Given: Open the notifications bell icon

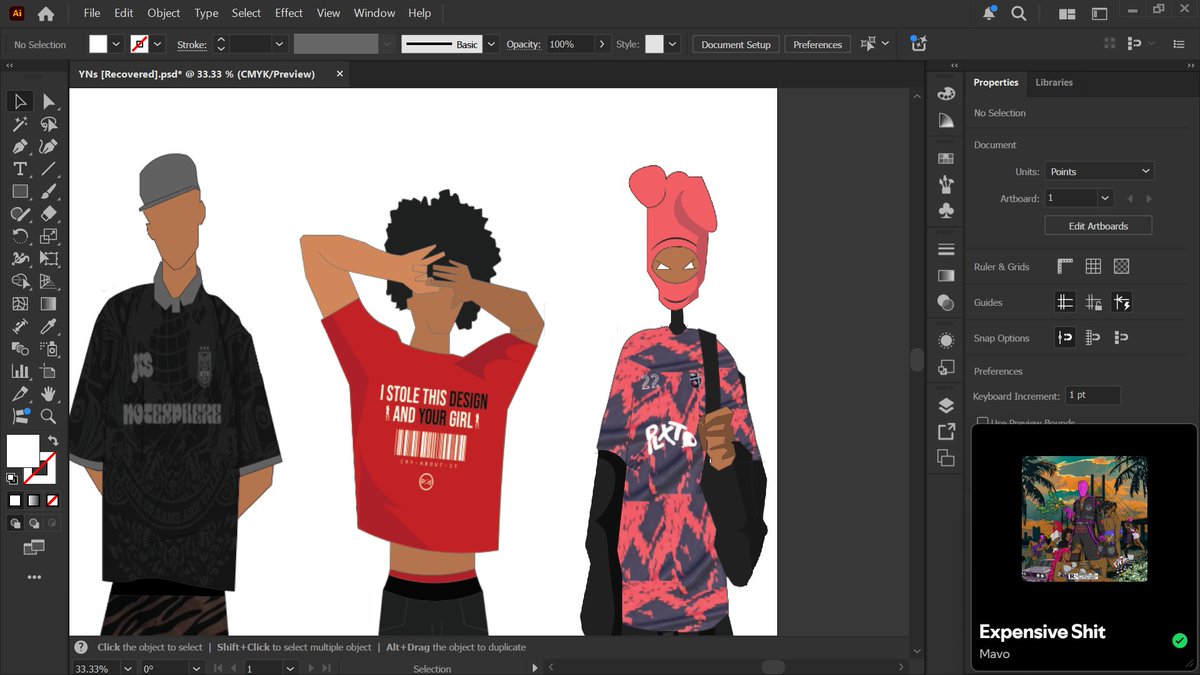Looking at the screenshot, I should [989, 14].
